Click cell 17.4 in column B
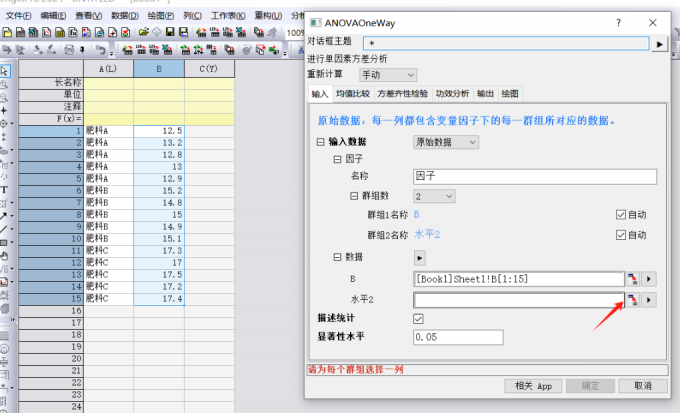This screenshot has height=413, width=680. coord(159,298)
